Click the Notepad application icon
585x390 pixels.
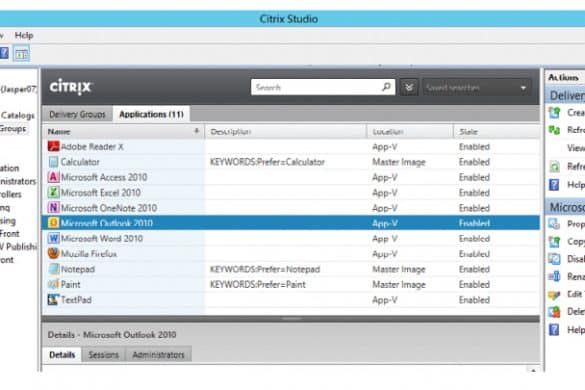point(53,269)
